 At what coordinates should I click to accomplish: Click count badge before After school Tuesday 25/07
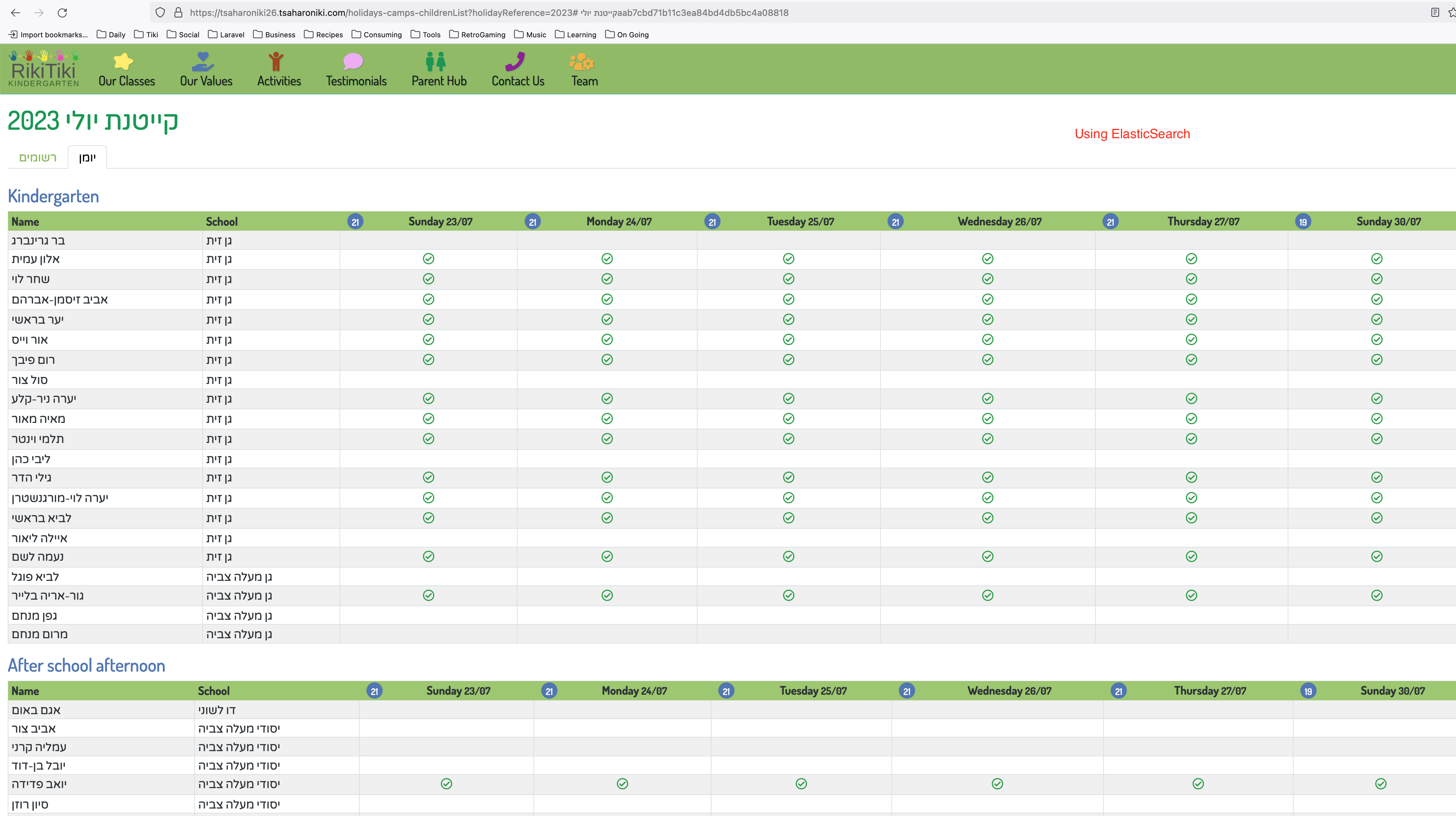tap(726, 691)
